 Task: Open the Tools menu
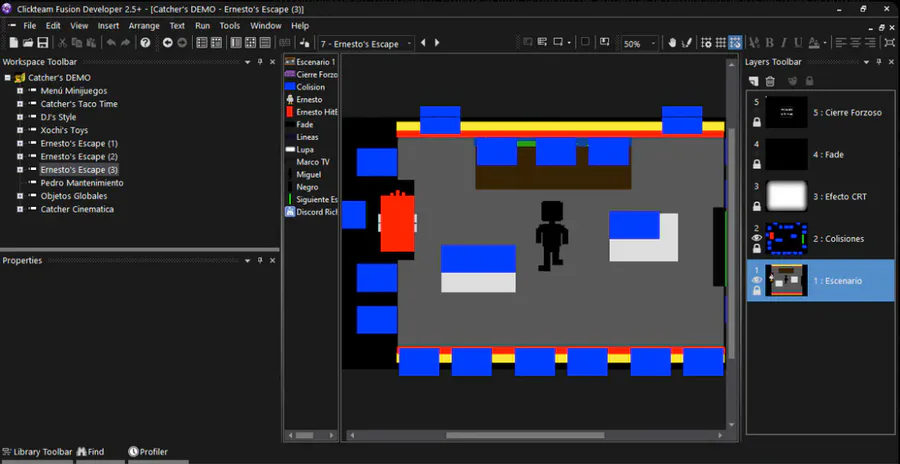click(x=230, y=26)
